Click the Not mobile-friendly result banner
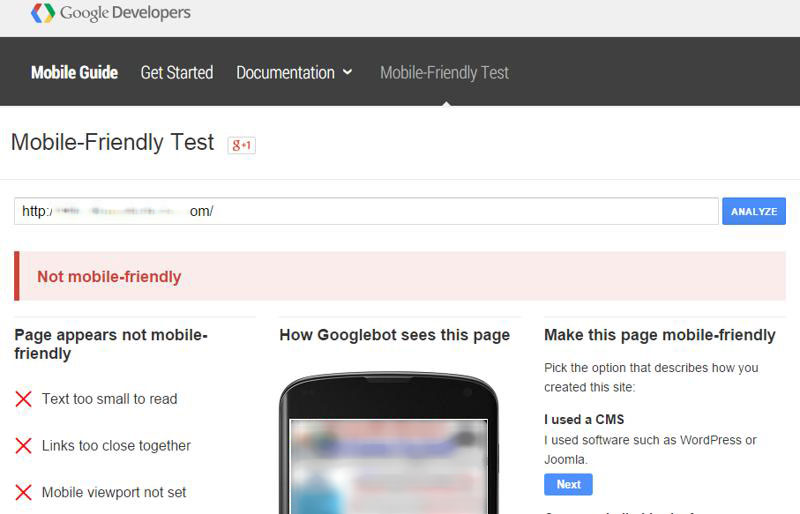The image size is (800, 514). coord(400,276)
